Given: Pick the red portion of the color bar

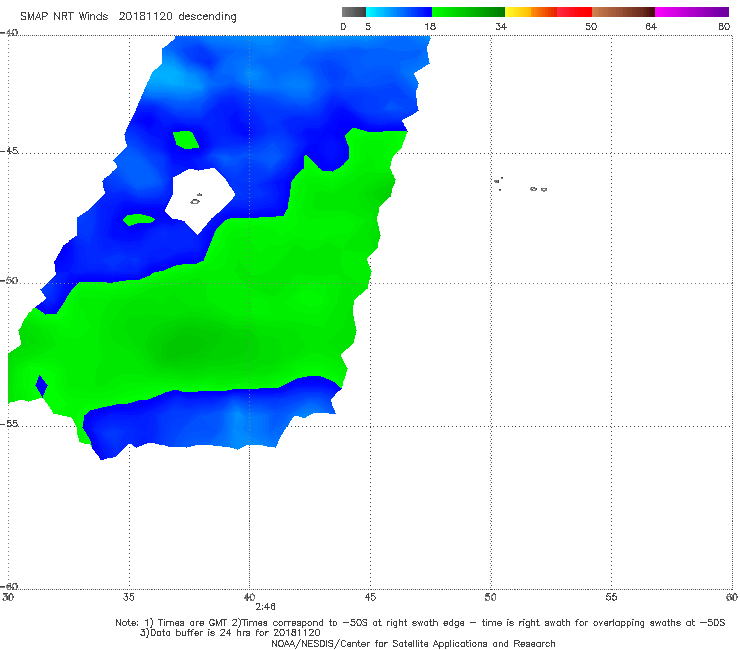Looking at the screenshot, I should (x=574, y=12).
